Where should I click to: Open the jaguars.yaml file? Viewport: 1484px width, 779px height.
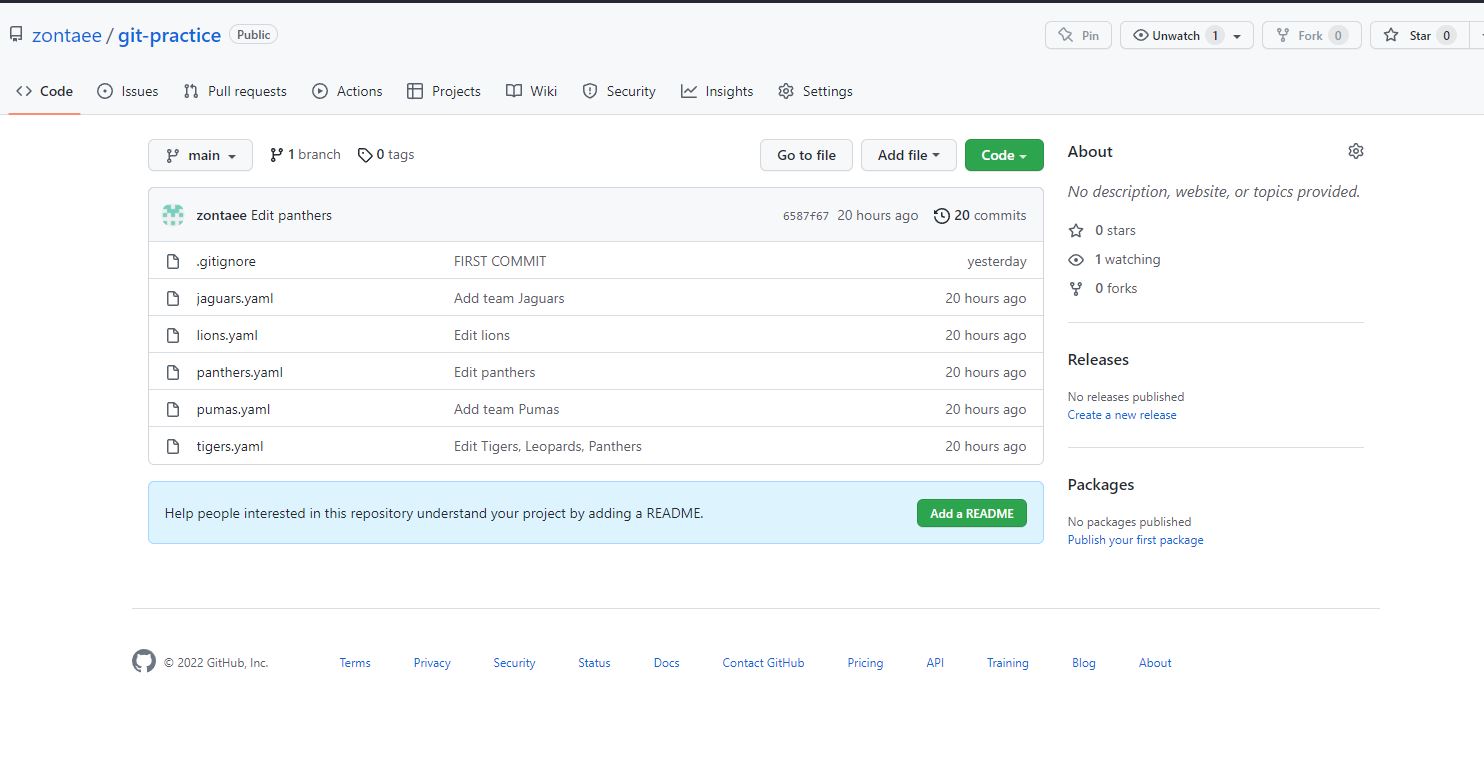[235, 298]
